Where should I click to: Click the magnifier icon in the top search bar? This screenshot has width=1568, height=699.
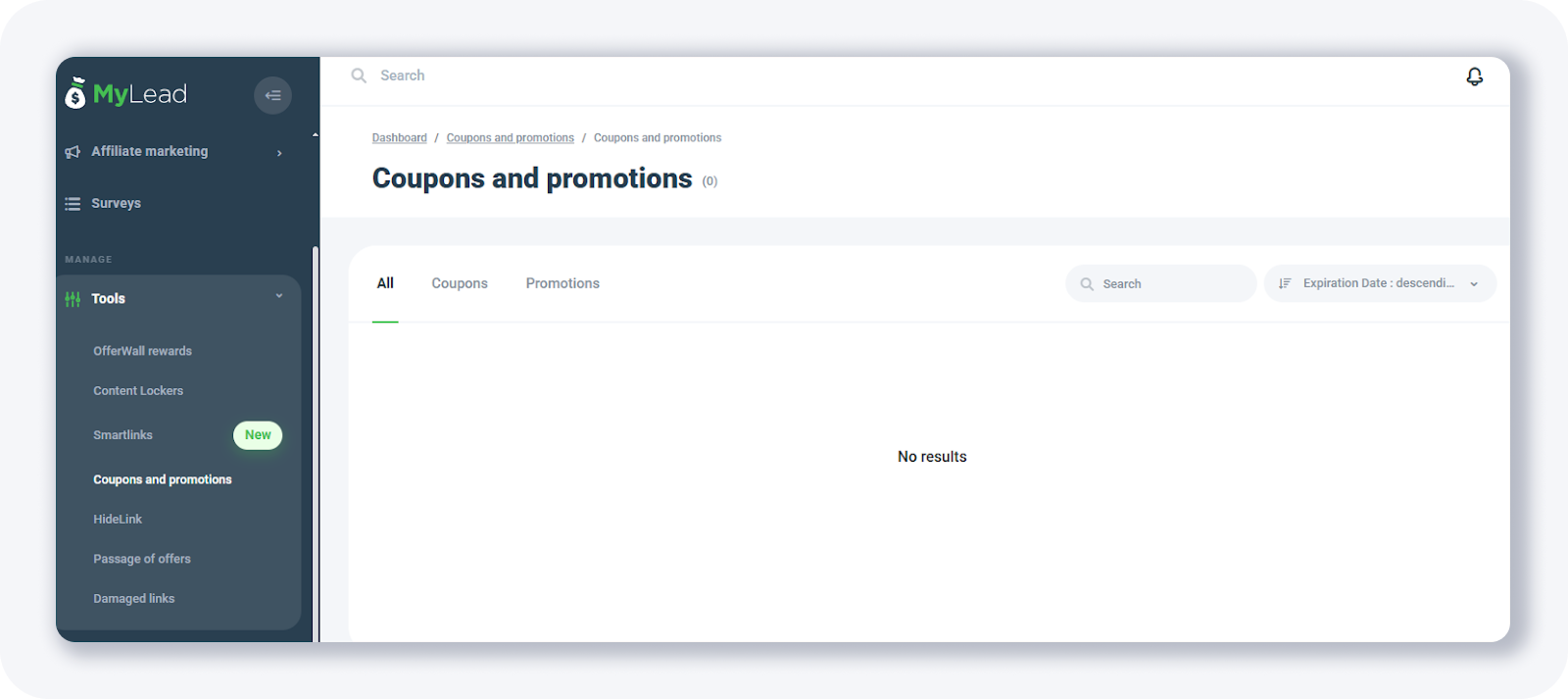[359, 75]
